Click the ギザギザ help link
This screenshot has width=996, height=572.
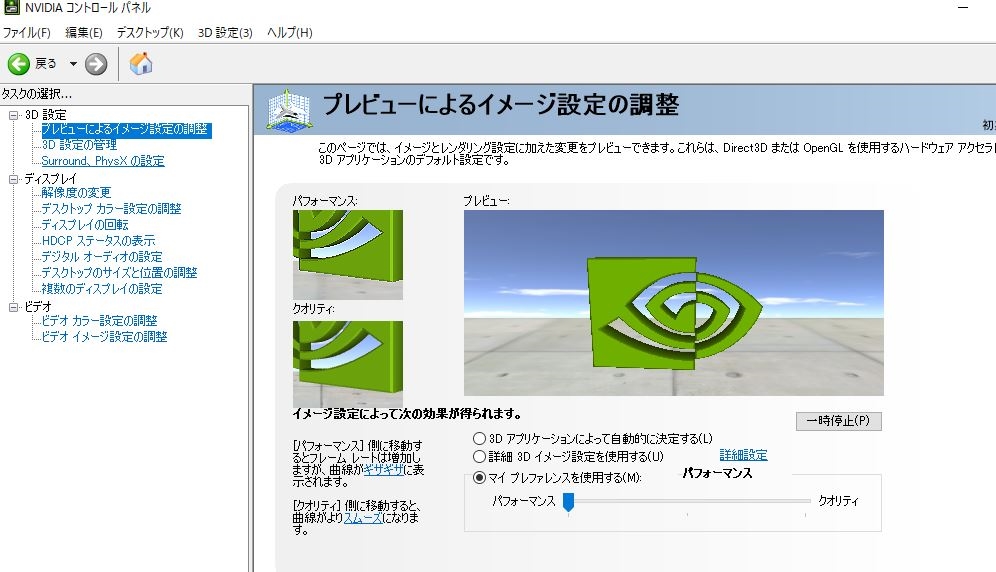384,470
